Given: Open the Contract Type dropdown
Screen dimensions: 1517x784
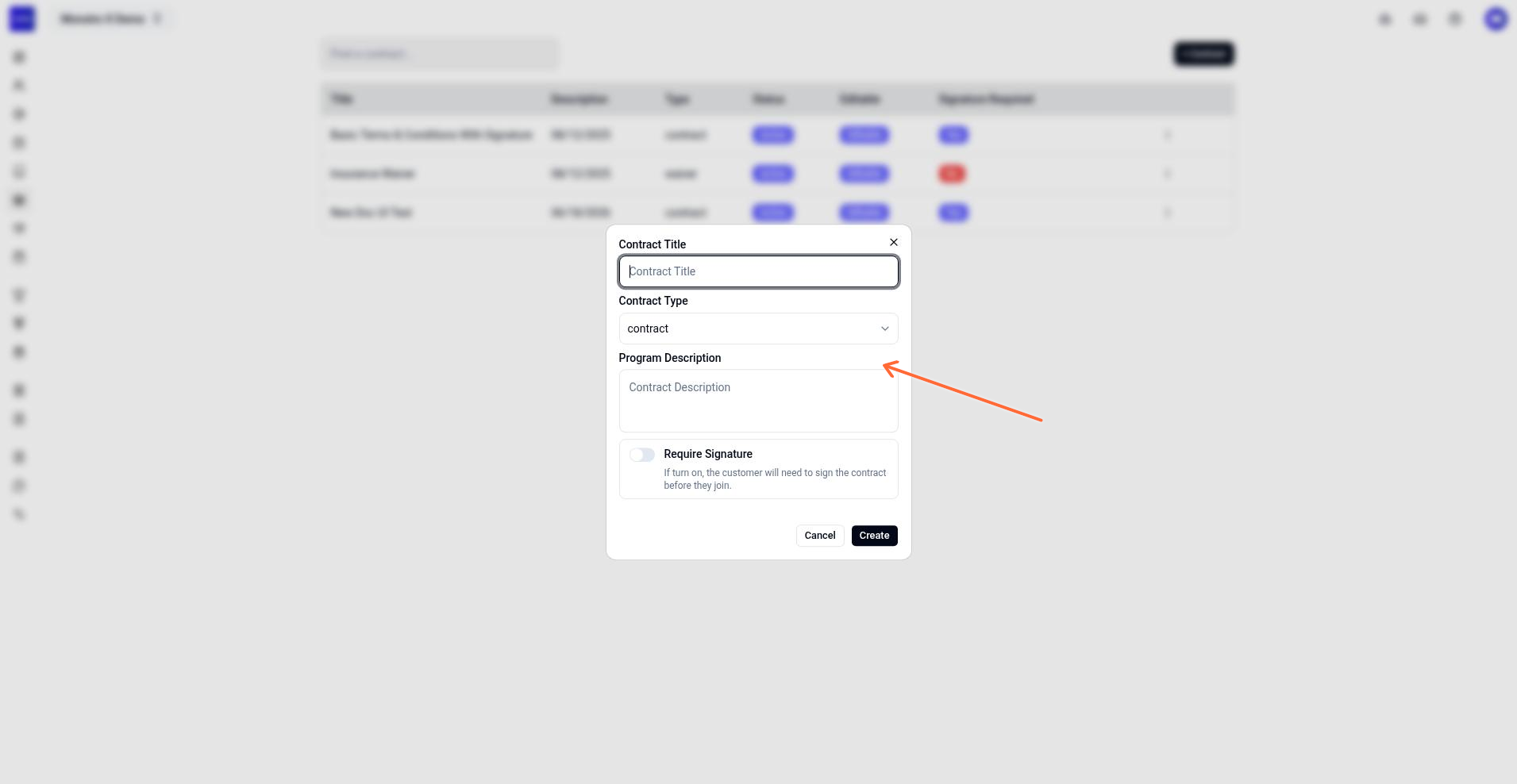Looking at the screenshot, I should (x=759, y=329).
